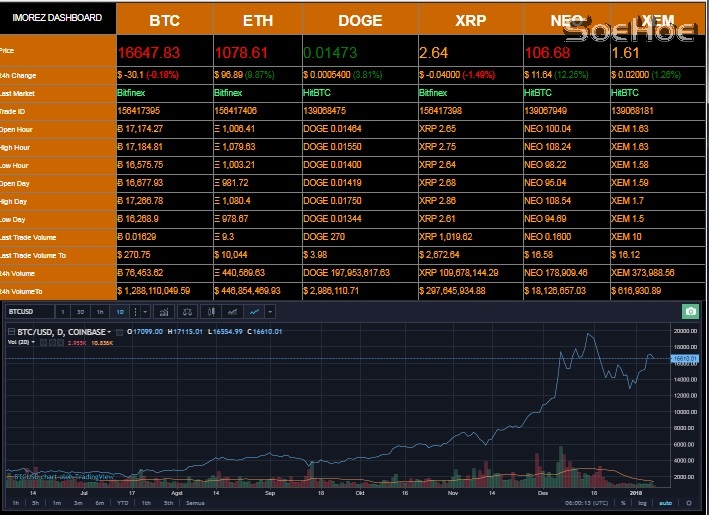Click the ETH column header
Screen dimensions: 709x515
click(x=257, y=21)
